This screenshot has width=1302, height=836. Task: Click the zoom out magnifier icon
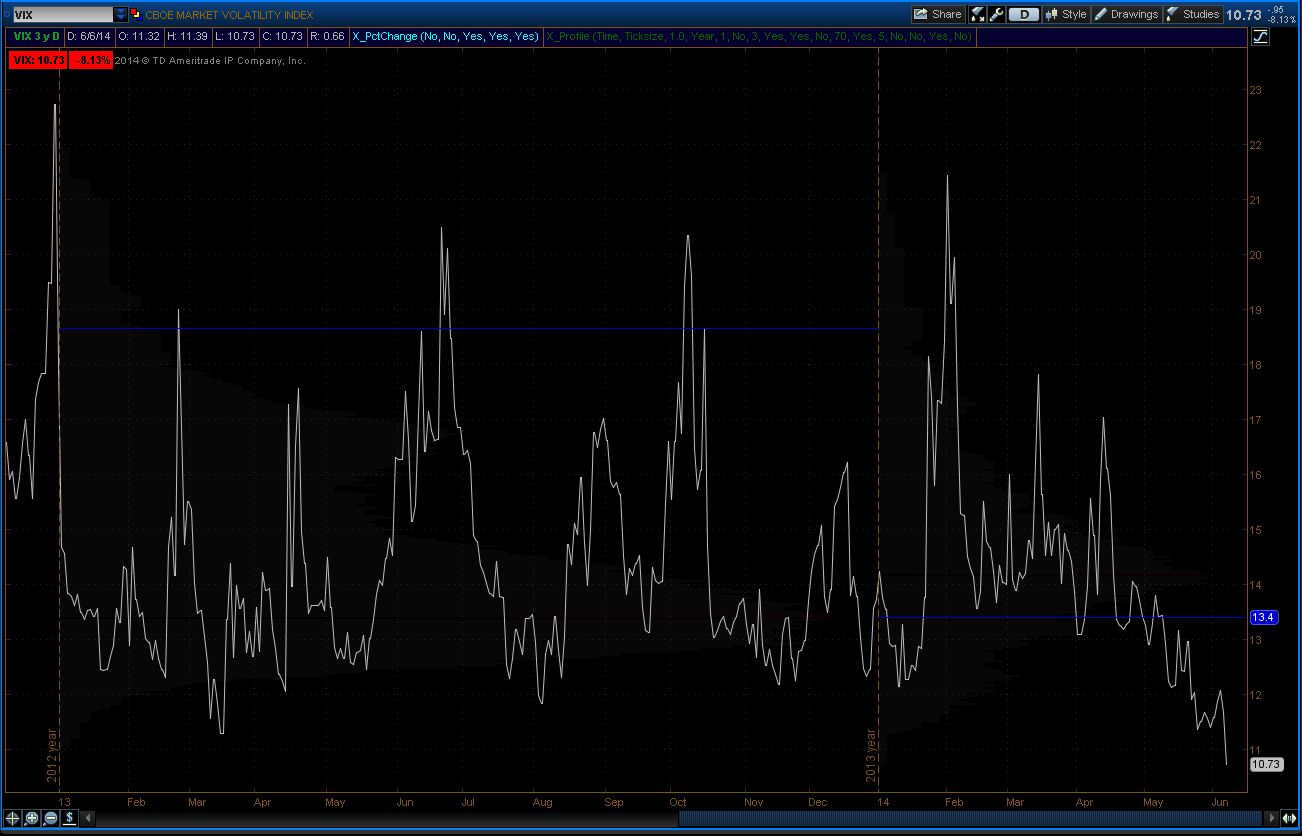(x=50, y=817)
